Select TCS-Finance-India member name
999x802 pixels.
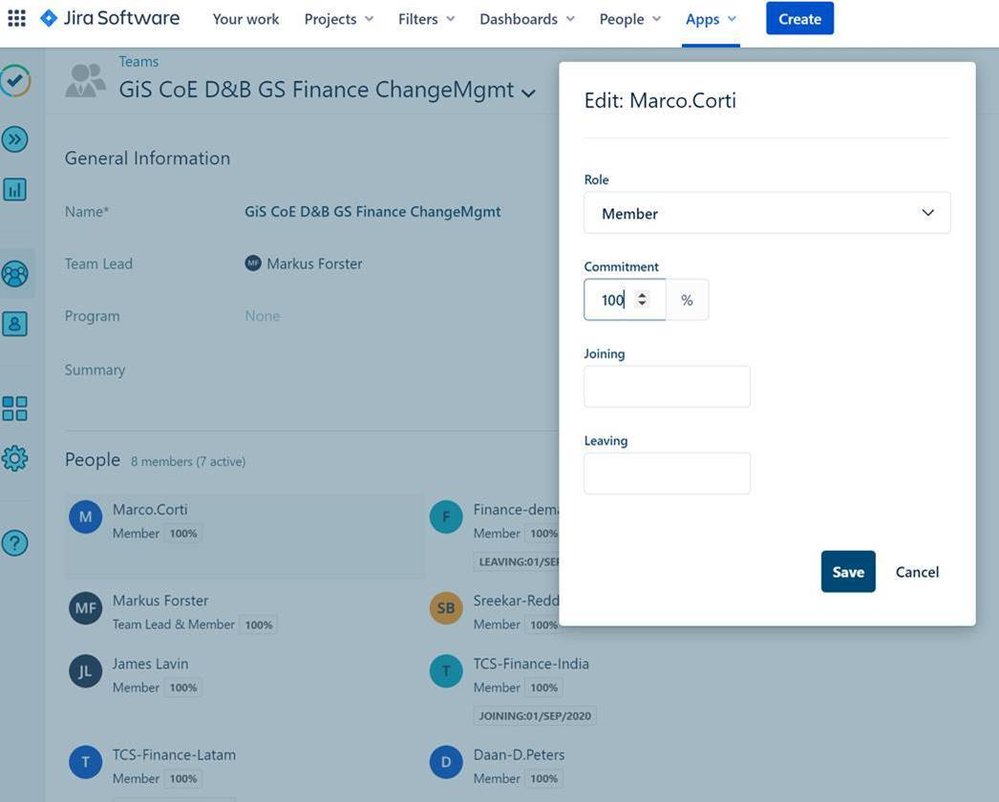(531, 664)
